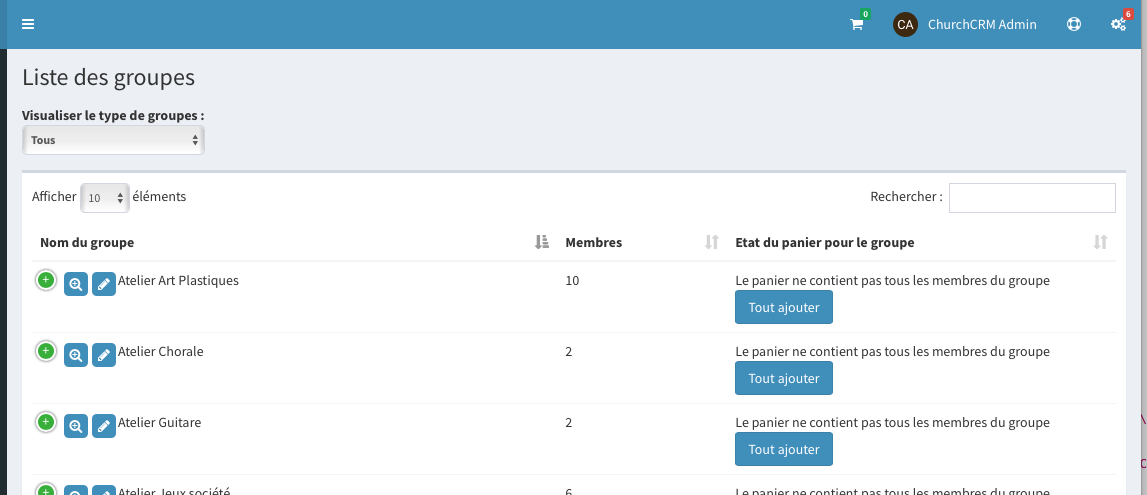View Atelier Chorale group details
1147x495 pixels.
click(76, 355)
